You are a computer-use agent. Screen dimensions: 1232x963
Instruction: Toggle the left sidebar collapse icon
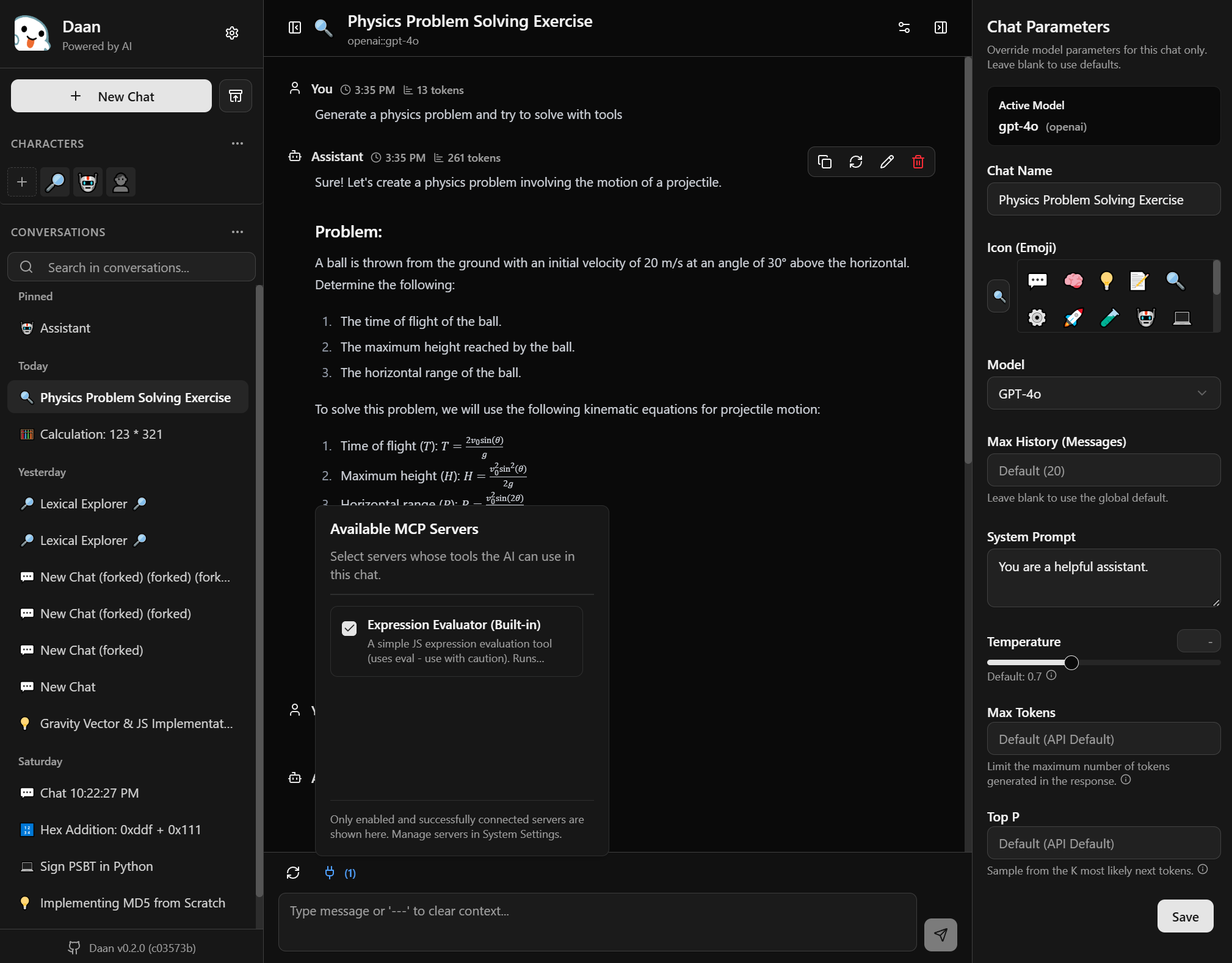tap(295, 27)
